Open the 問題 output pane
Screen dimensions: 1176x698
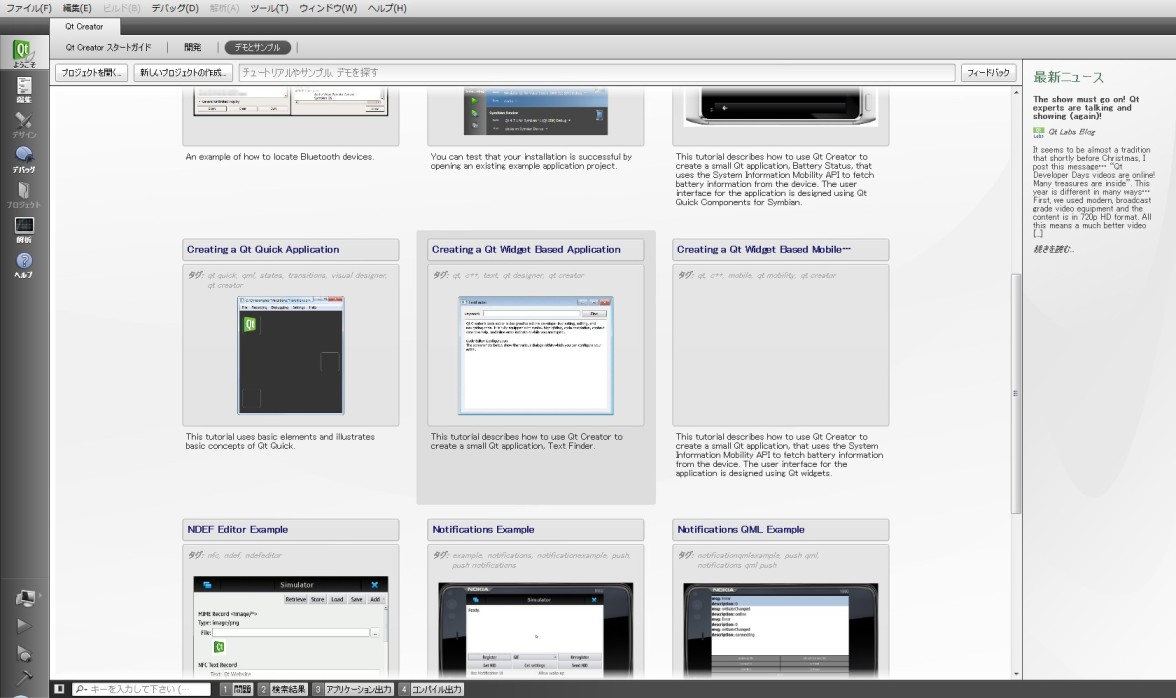[x=236, y=689]
